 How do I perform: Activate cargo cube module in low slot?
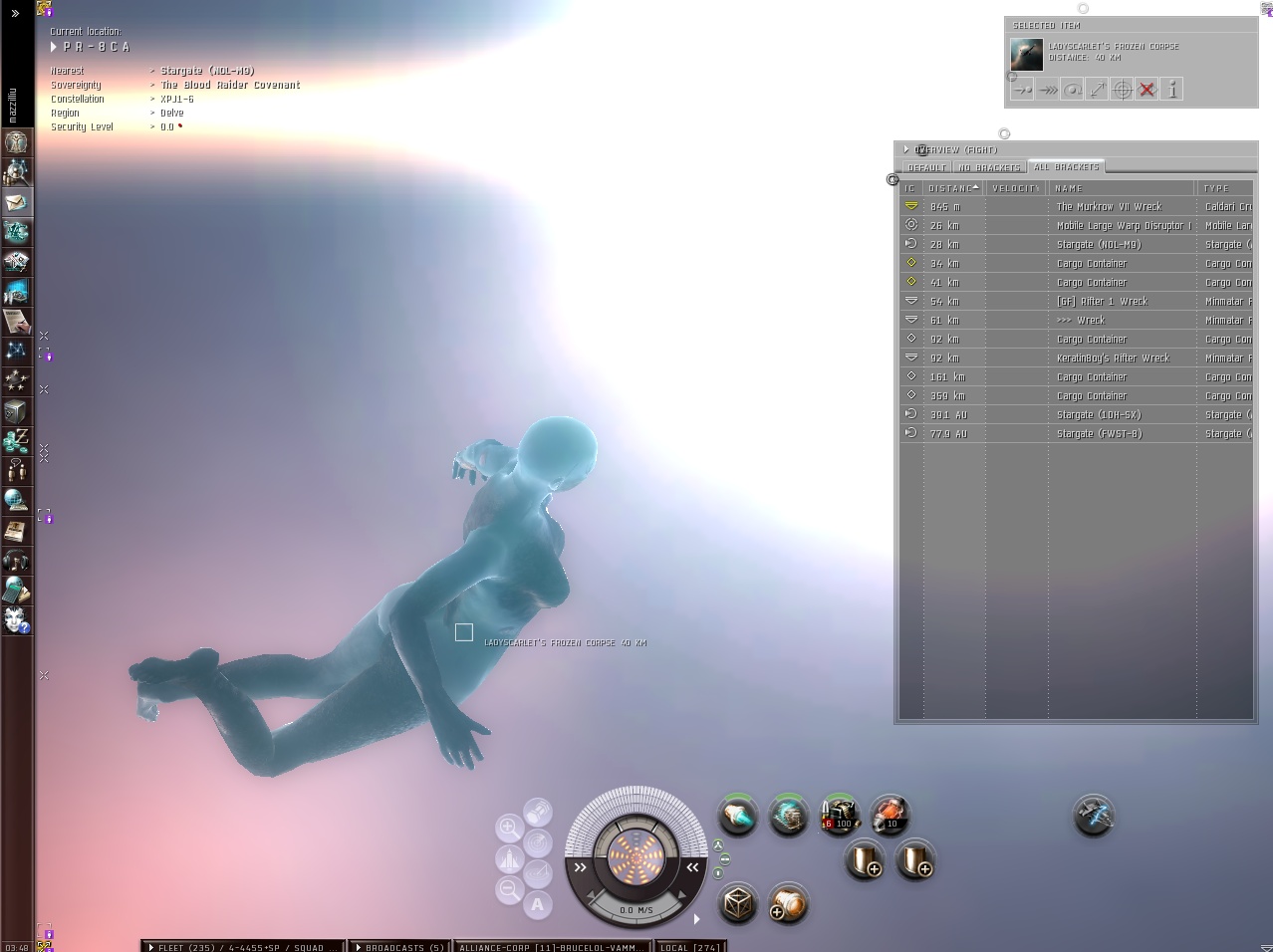(738, 903)
